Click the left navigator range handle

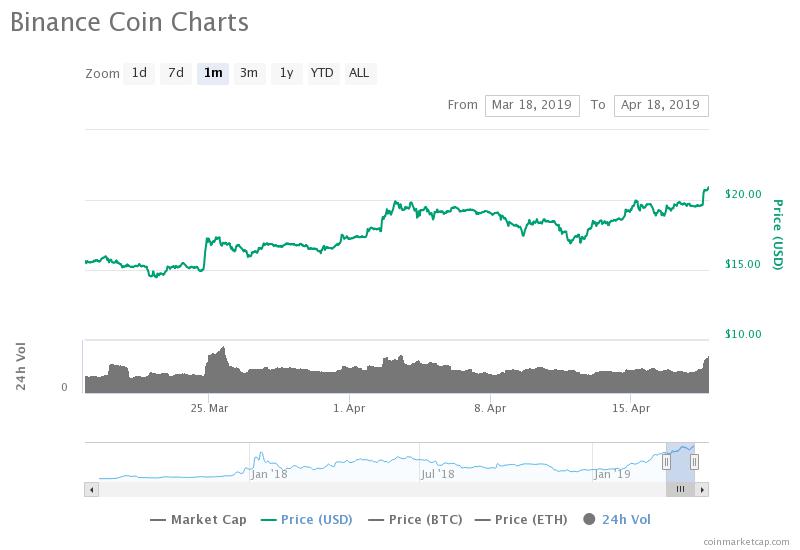point(666,461)
